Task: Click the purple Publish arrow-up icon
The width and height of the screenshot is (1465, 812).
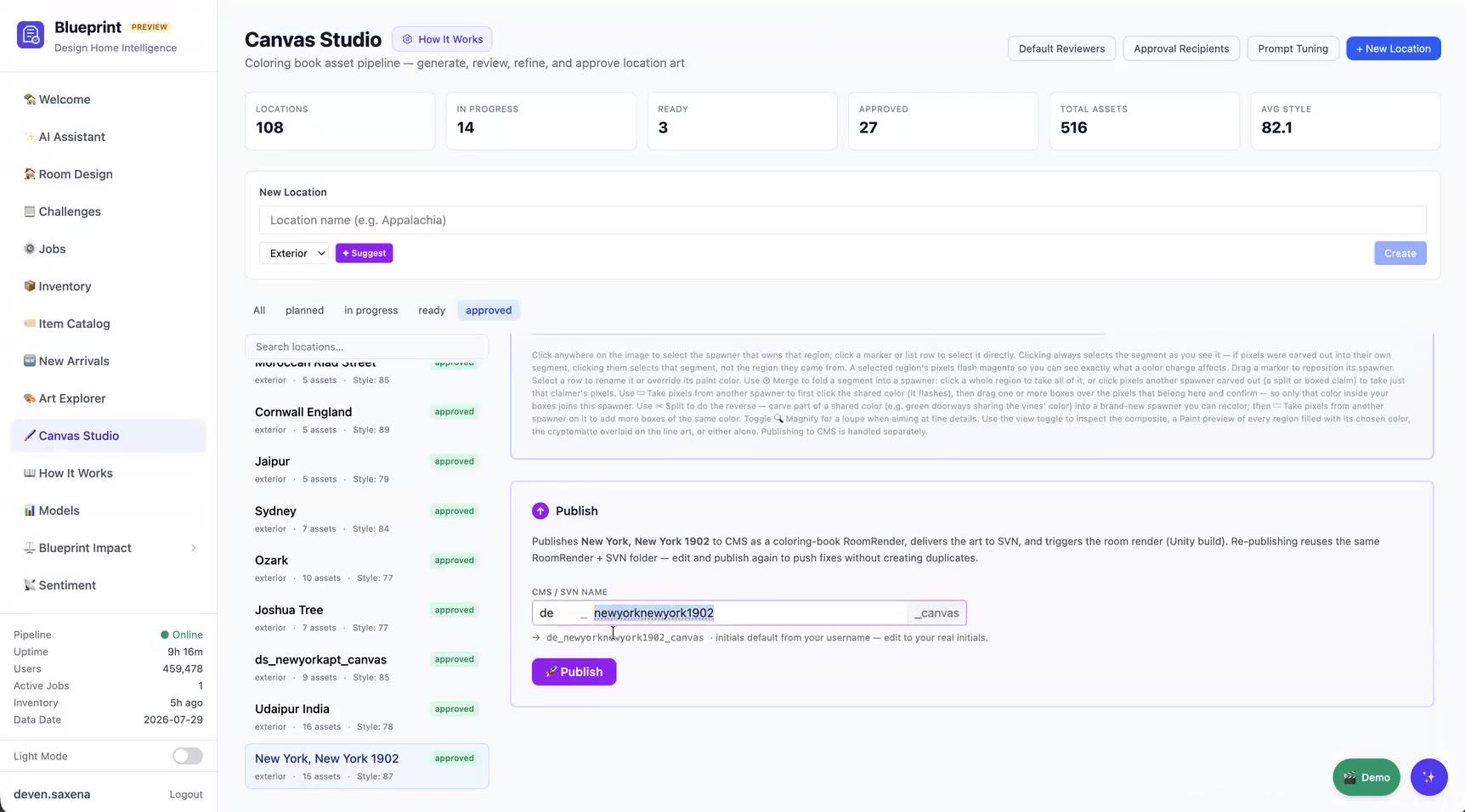Action: click(540, 510)
